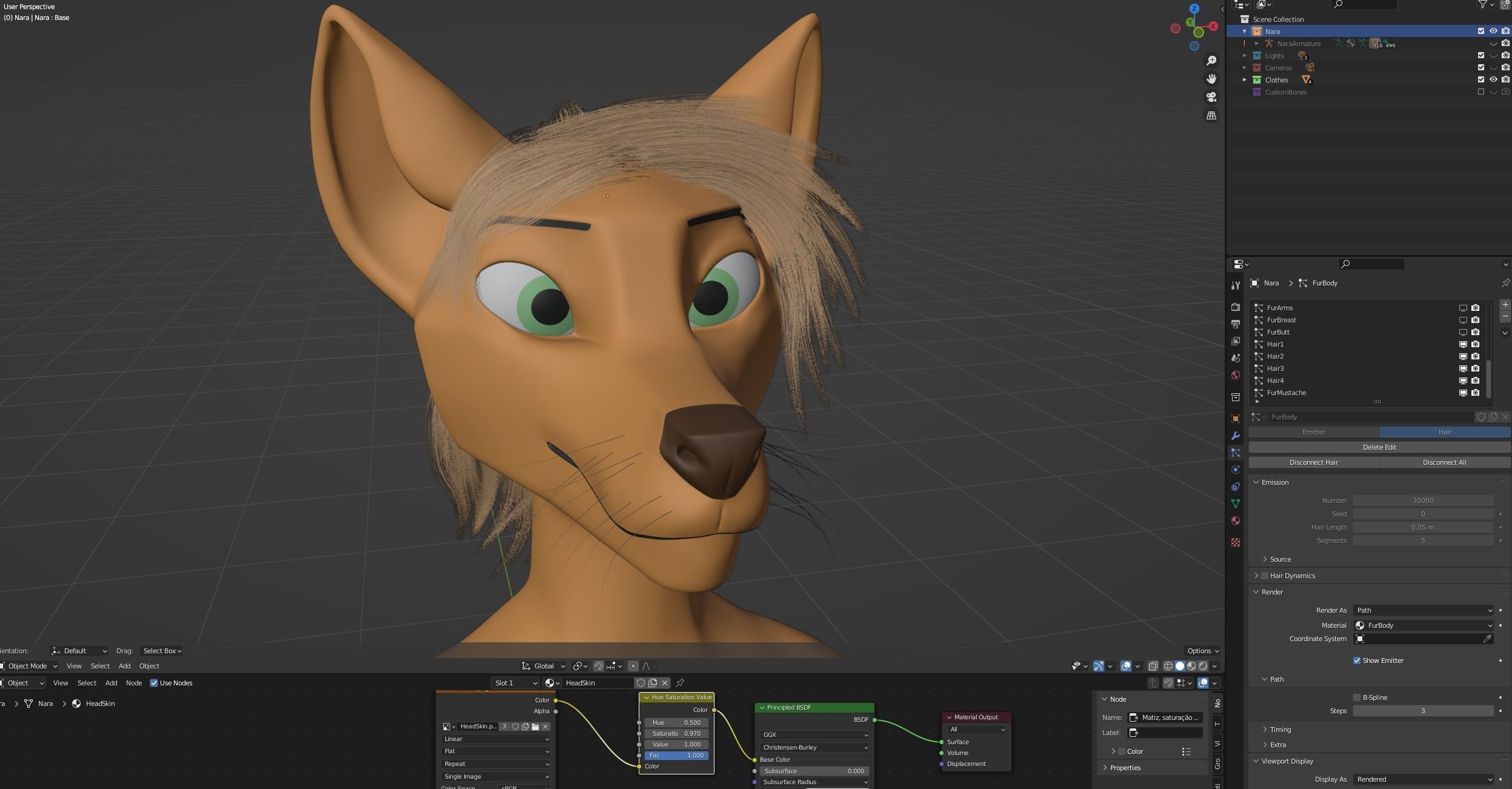Switch to the Emitter tab
This screenshot has height=789, width=1512.
point(1314,432)
